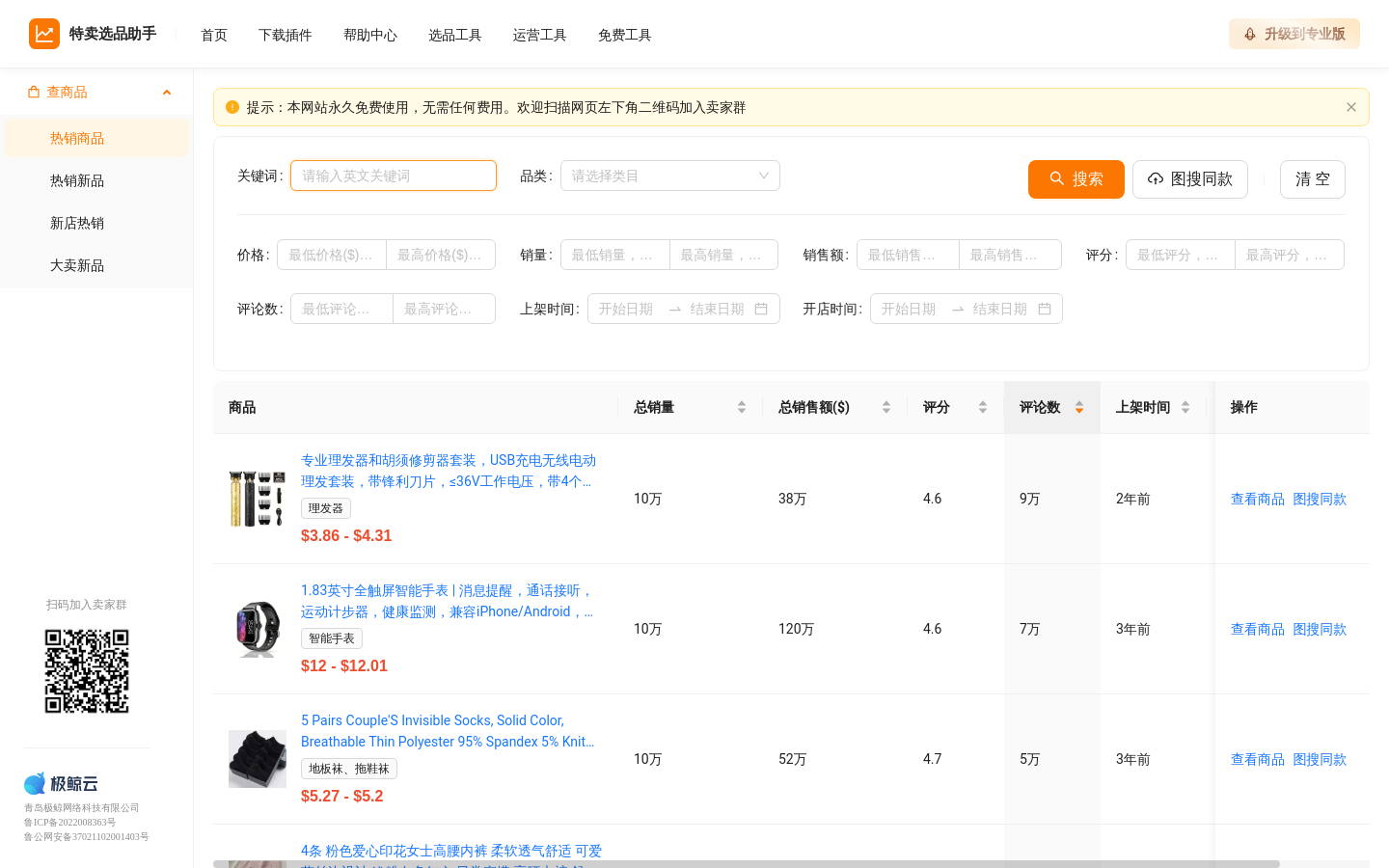Open the 5 Pairs Couple'S Invisible Socks title
1389x868 pixels.
(448, 731)
